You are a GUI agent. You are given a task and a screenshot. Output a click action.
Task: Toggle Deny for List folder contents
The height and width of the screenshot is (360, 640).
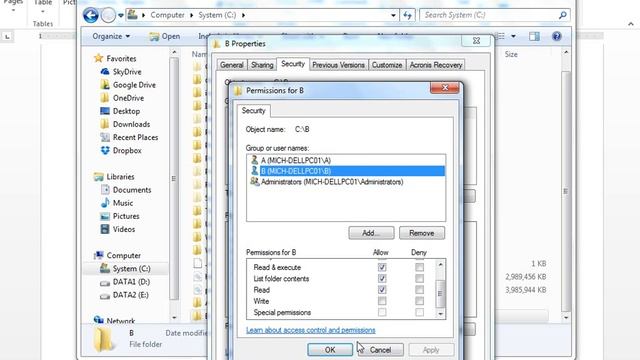point(419,278)
